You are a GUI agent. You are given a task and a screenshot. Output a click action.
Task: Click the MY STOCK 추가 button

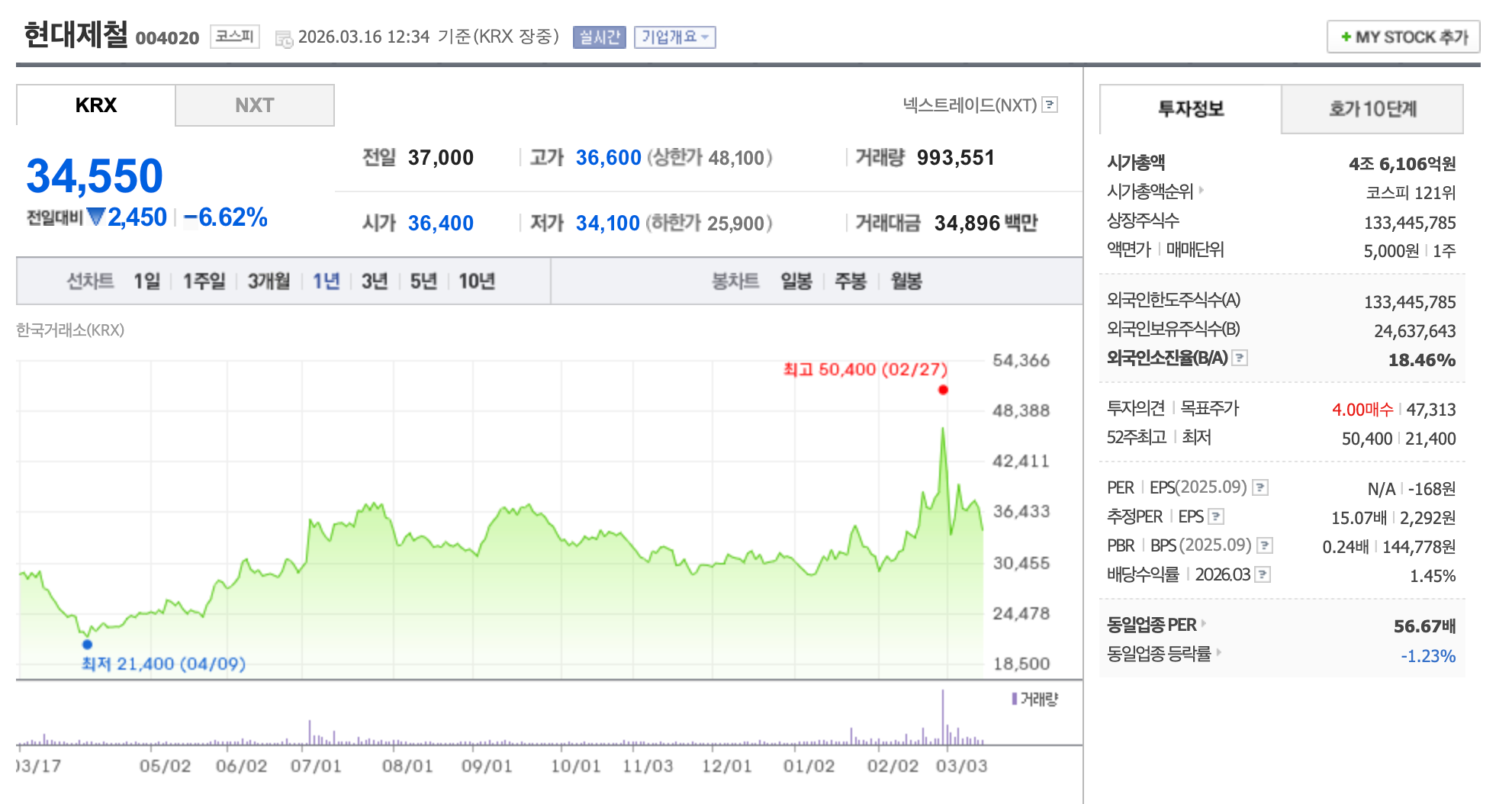click(1404, 37)
